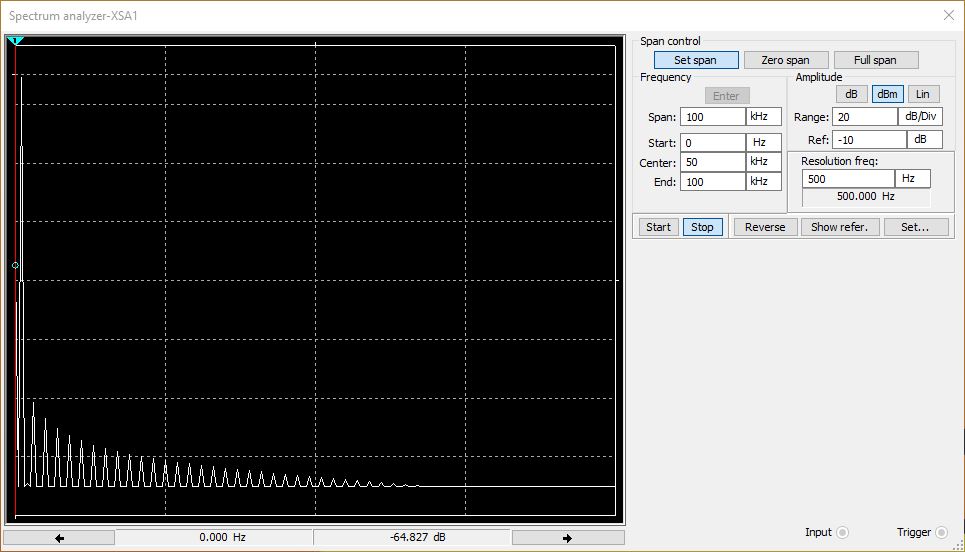The width and height of the screenshot is (965, 552).
Task: Click the Ref value field
Action: point(869,140)
